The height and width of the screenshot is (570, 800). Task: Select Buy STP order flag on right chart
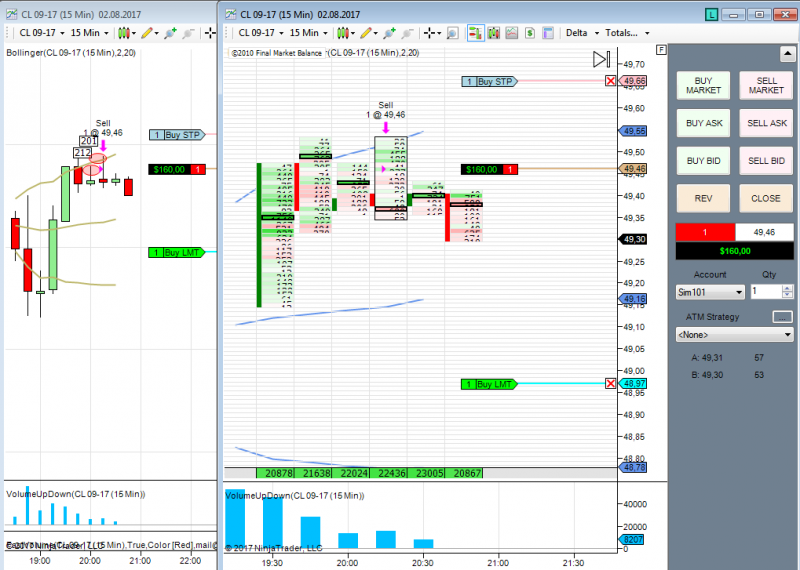click(489, 81)
